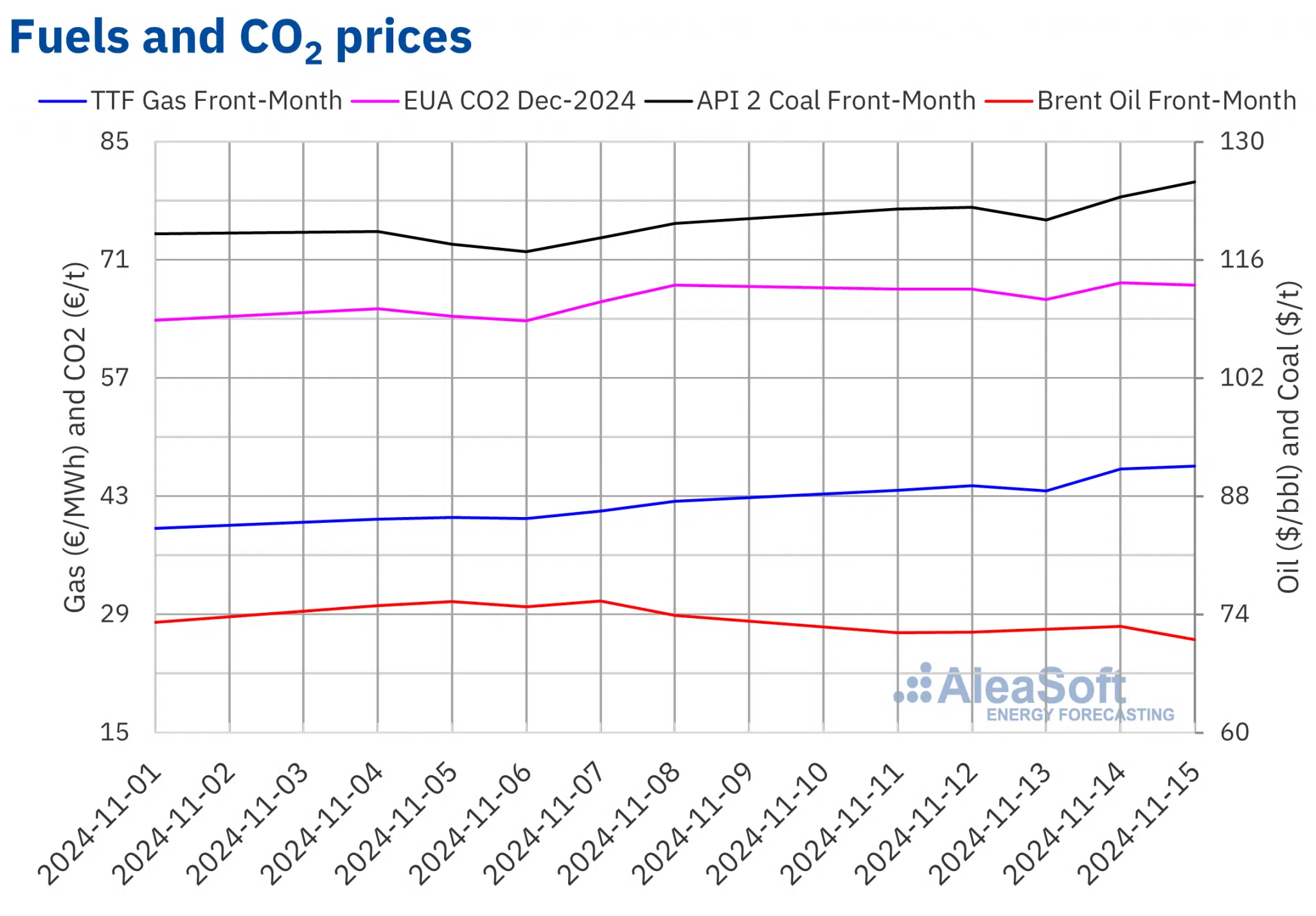Click the 43 tick on left axis
Screen dimensions: 1316x916
pos(114,496)
